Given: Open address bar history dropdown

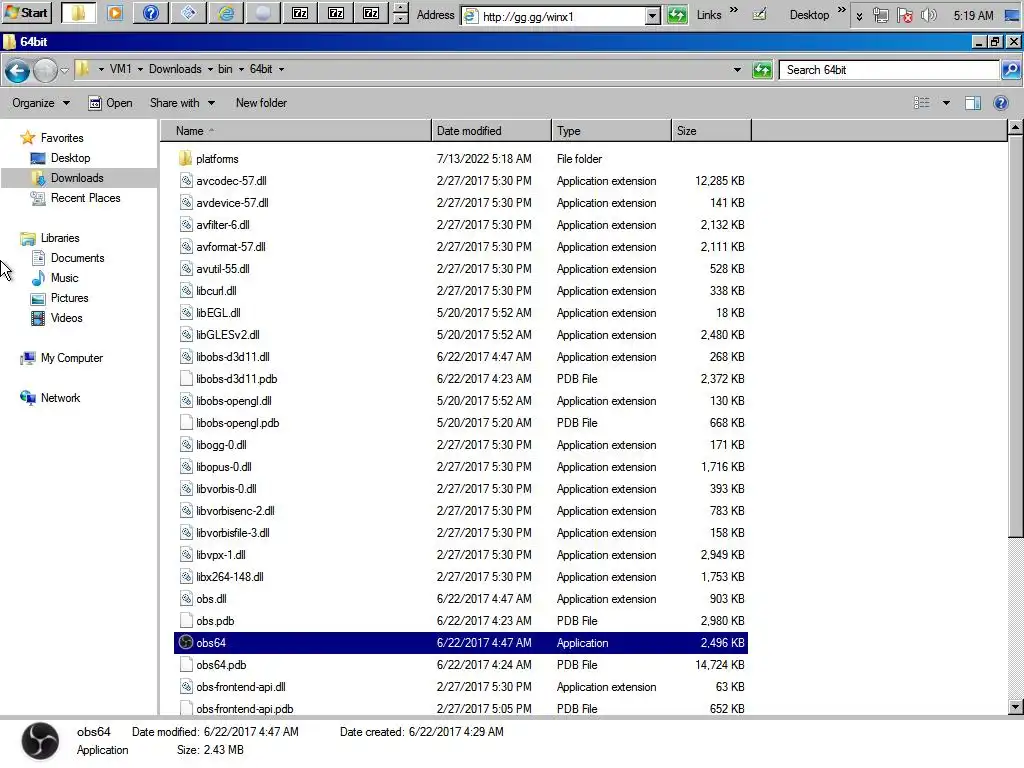Looking at the screenshot, I should point(737,70).
